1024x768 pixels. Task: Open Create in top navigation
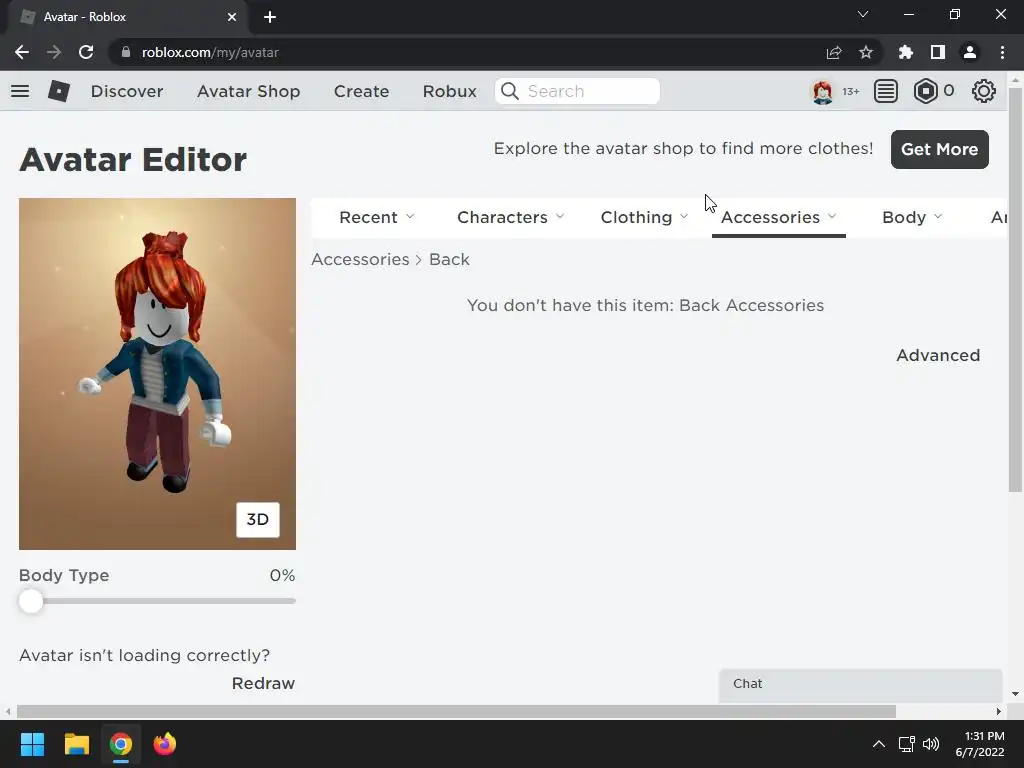tap(362, 91)
